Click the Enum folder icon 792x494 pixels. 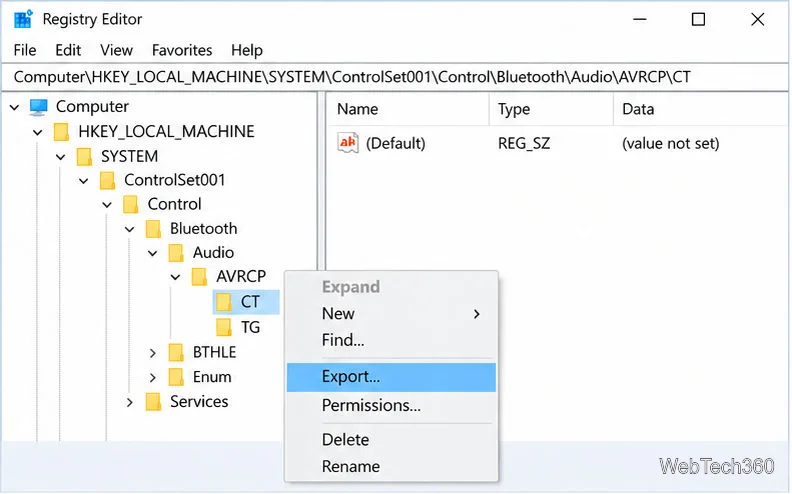pyautogui.click(x=176, y=377)
